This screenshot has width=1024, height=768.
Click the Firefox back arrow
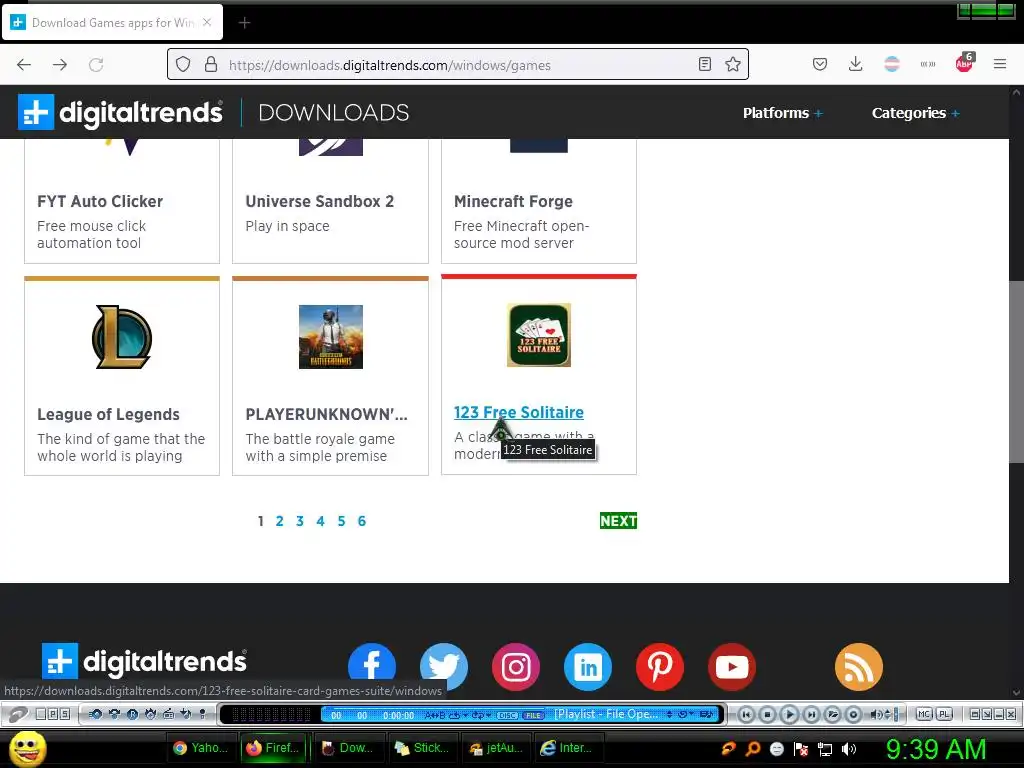click(x=24, y=65)
